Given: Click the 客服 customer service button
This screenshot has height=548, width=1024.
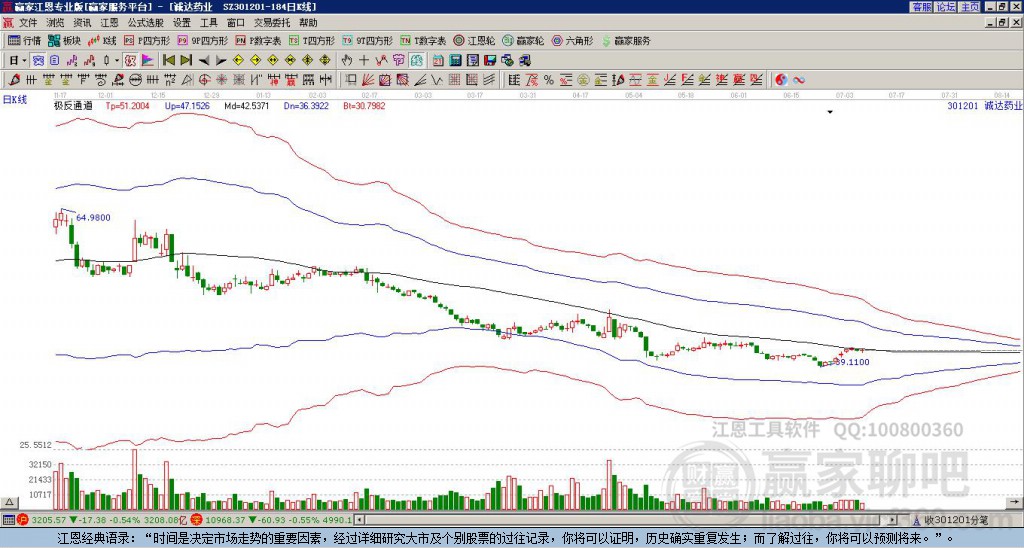Looking at the screenshot, I should [921, 7].
